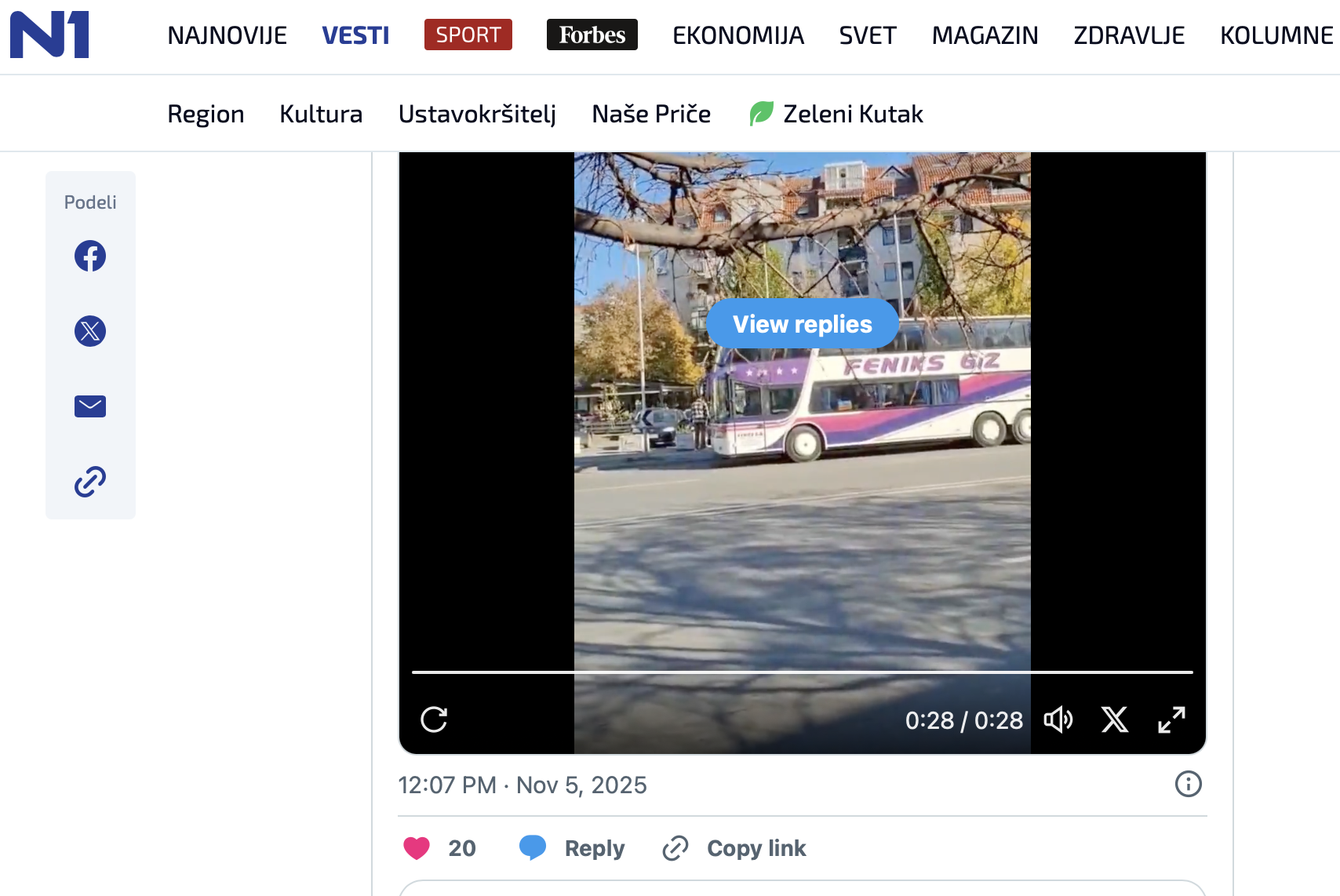Viewport: 1340px width, 896px height.
Task: Replay the embedded video
Action: 434,719
